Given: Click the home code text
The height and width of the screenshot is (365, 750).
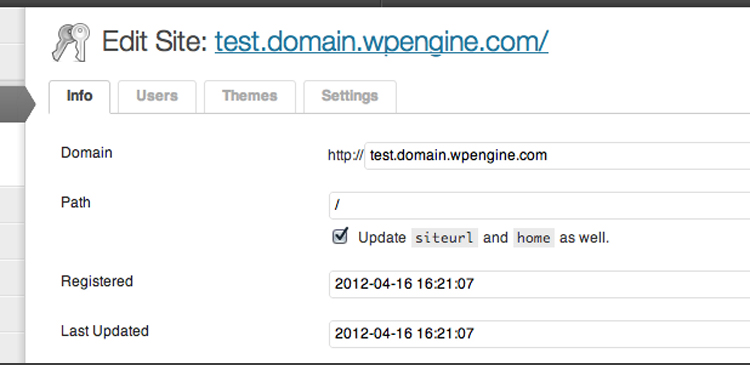Looking at the screenshot, I should point(534,238).
